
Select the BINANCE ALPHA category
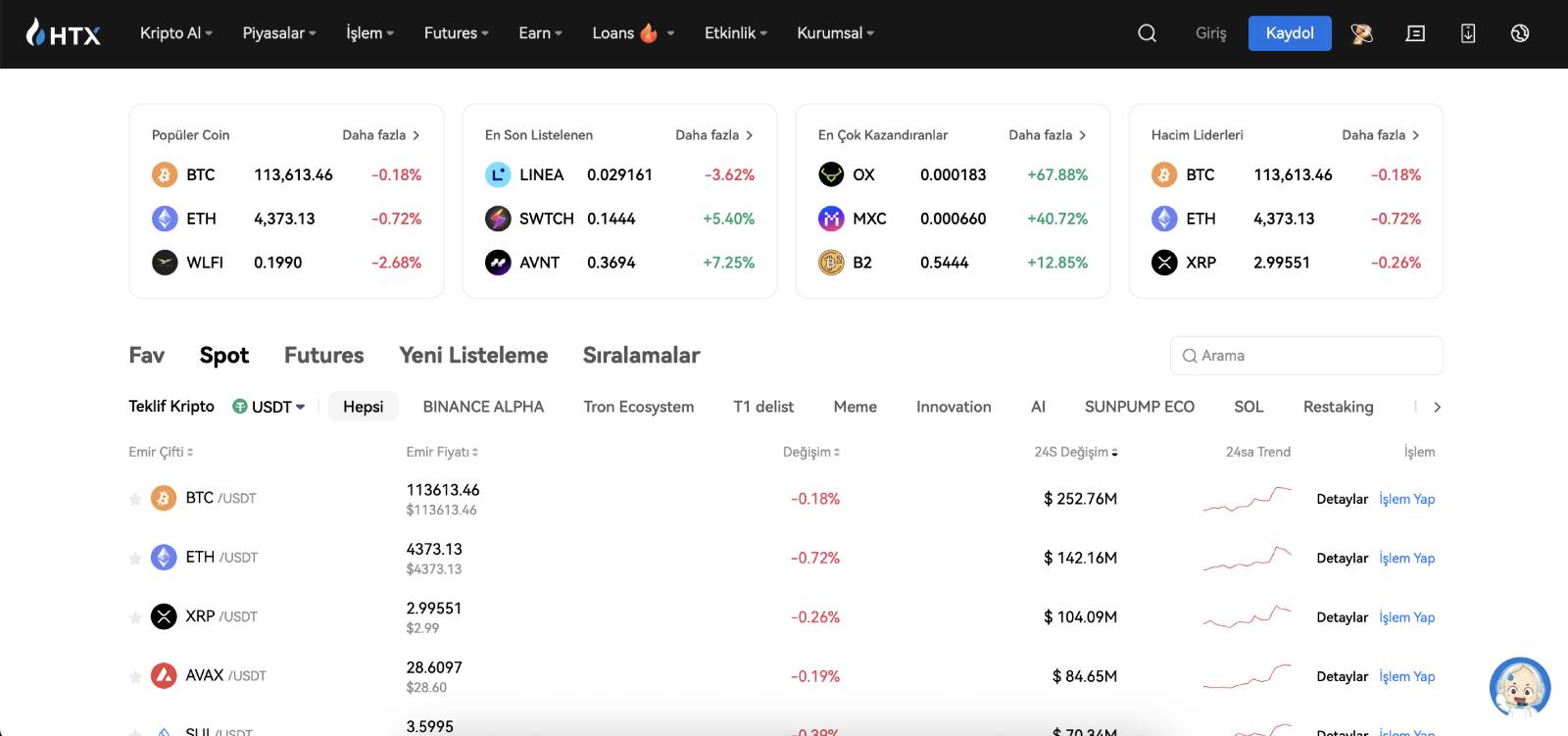coord(483,407)
